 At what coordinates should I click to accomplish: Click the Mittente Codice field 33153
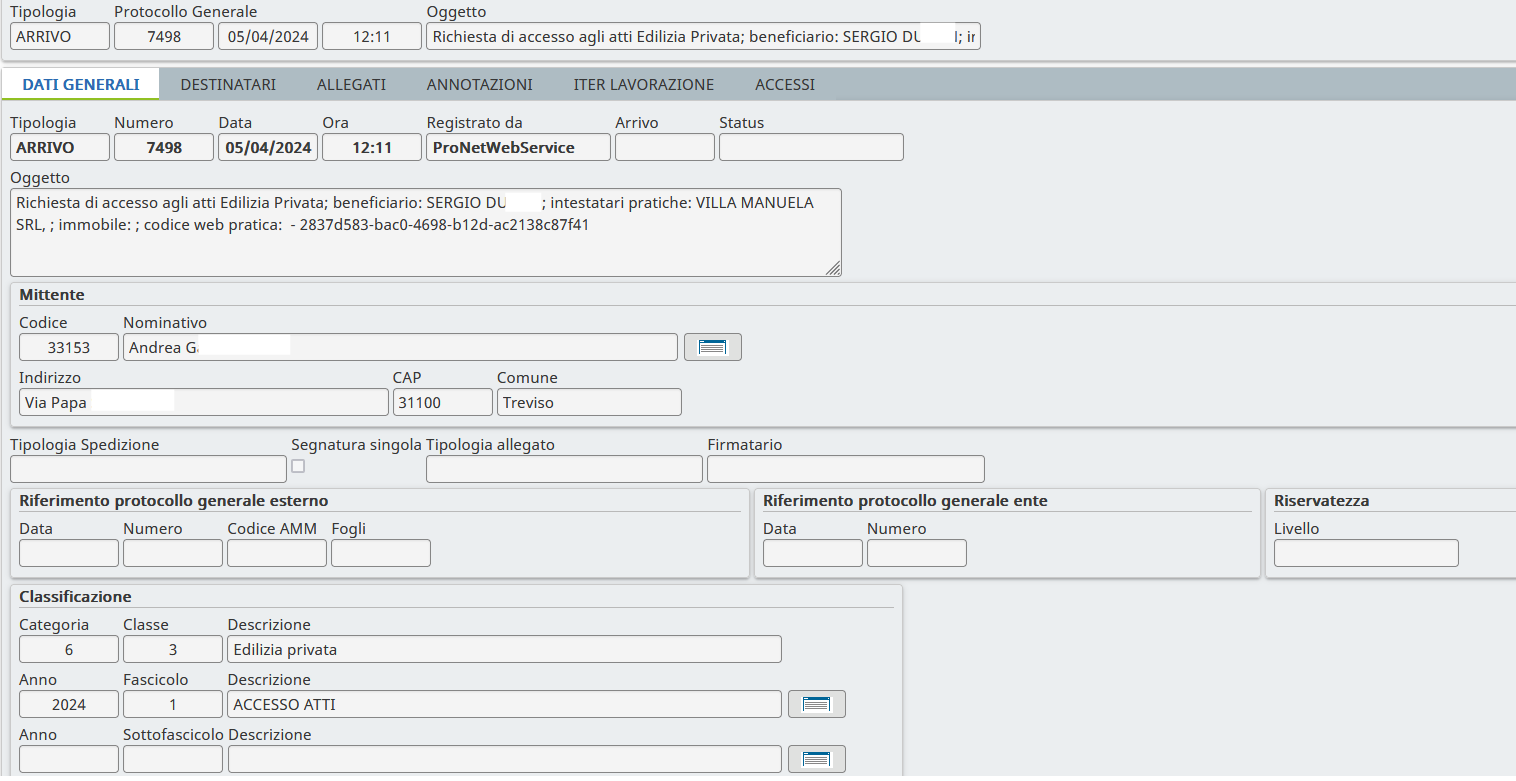pos(69,347)
